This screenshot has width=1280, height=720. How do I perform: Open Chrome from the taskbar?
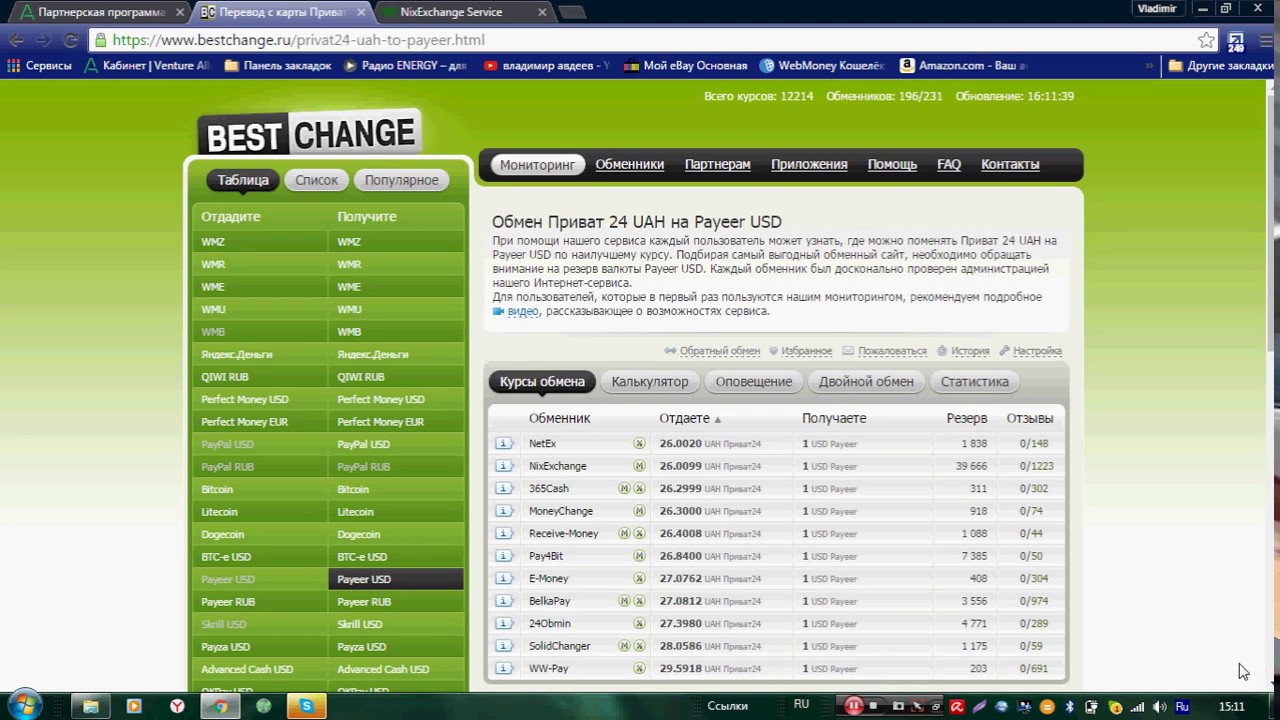pyautogui.click(x=220, y=706)
